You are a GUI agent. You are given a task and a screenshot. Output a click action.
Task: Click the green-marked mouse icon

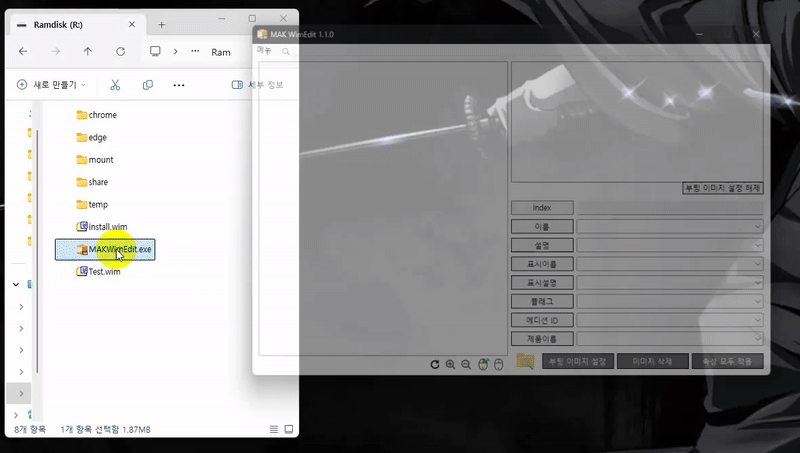tap(483, 364)
